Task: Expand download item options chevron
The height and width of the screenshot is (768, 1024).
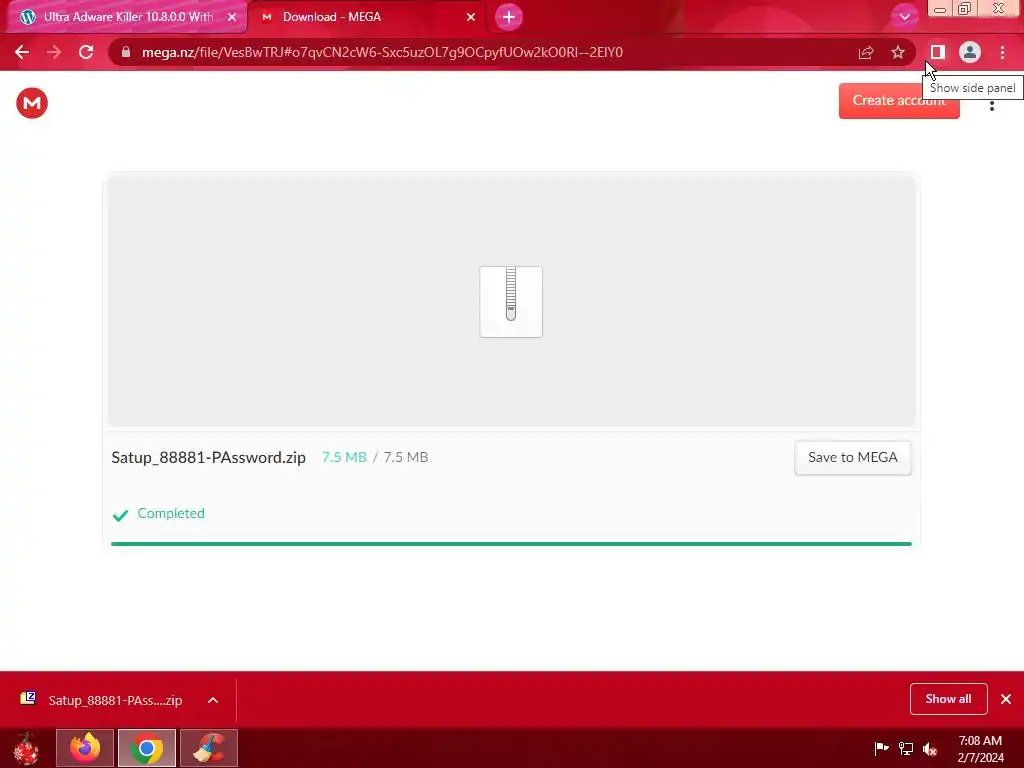Action: [x=213, y=700]
